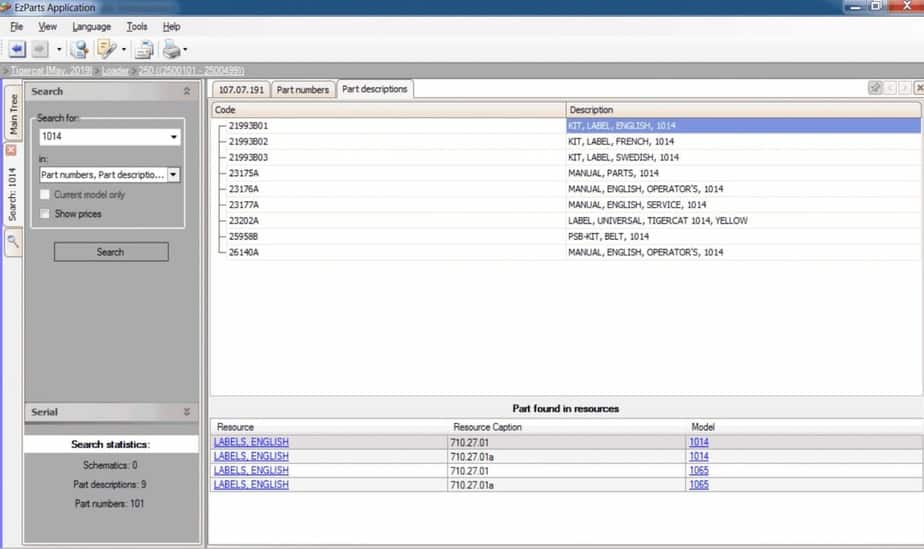The image size is (924, 549).
Task: Click the order list documents icon
Action: click(x=144, y=49)
